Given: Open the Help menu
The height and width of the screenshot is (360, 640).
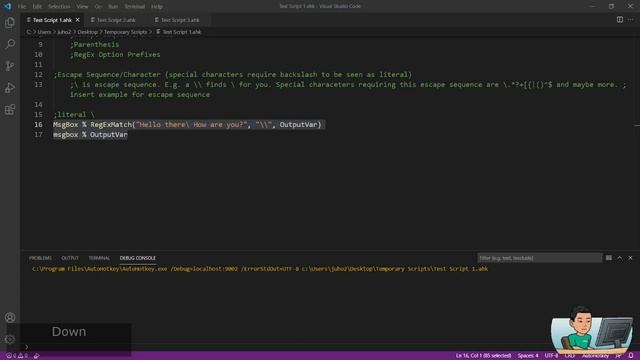Looking at the screenshot, I should pyautogui.click(x=157, y=7).
